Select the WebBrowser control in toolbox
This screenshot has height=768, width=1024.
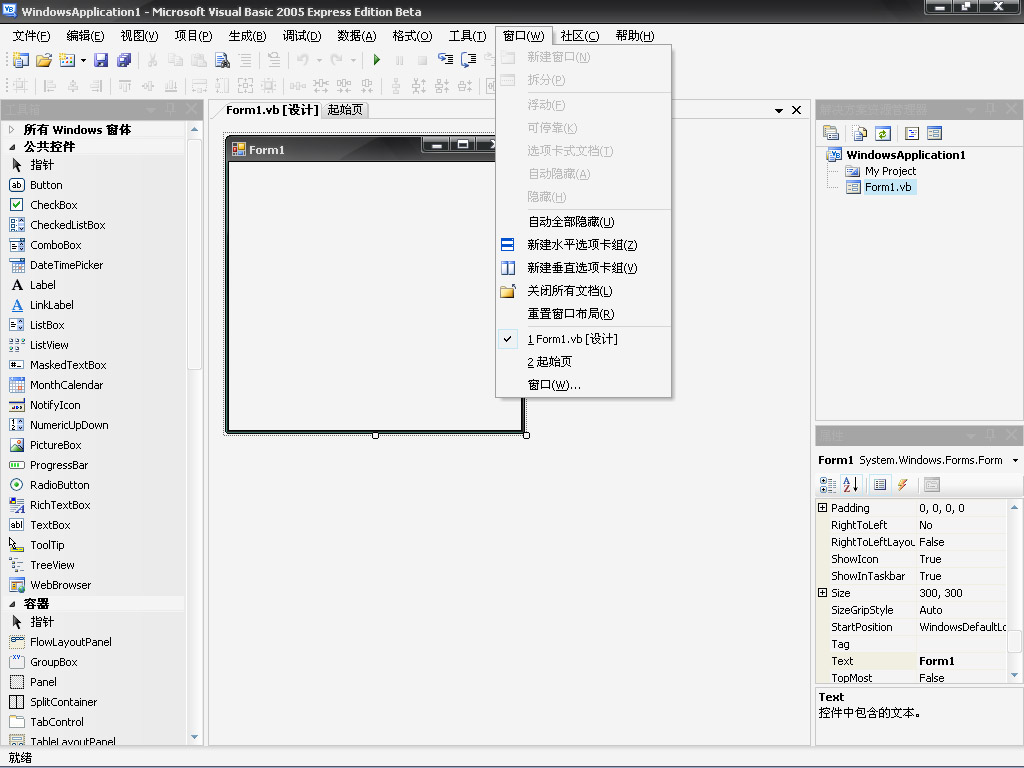coord(51,585)
